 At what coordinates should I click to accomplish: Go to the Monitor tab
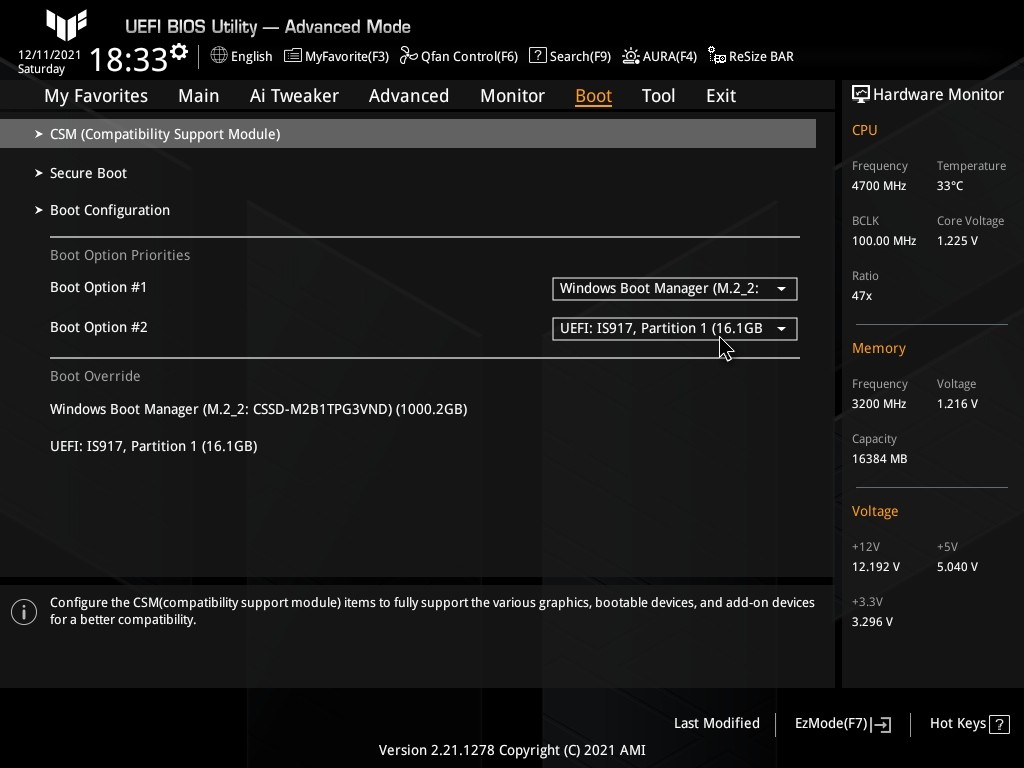tap(512, 96)
